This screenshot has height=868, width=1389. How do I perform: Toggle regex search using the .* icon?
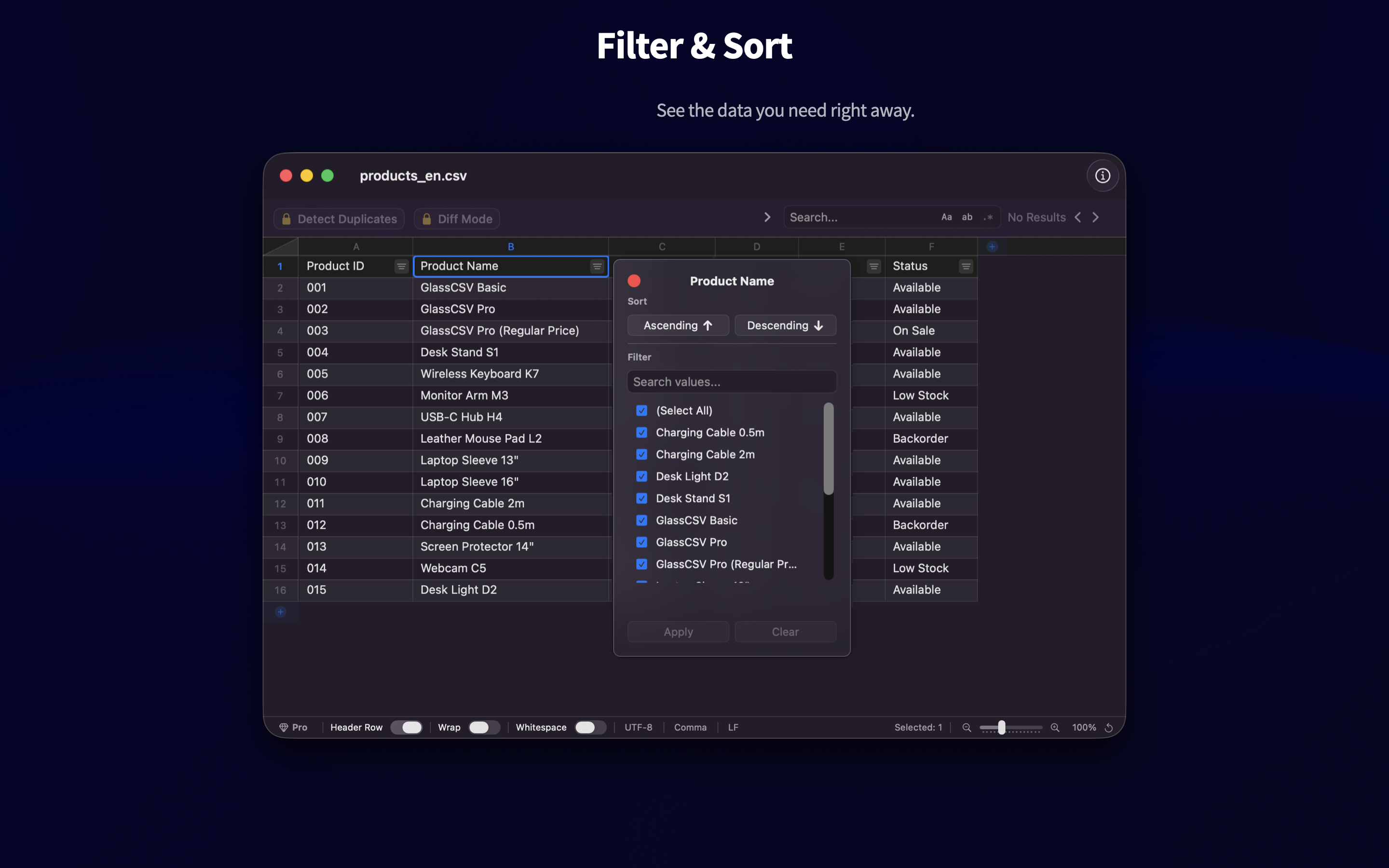pos(988,217)
